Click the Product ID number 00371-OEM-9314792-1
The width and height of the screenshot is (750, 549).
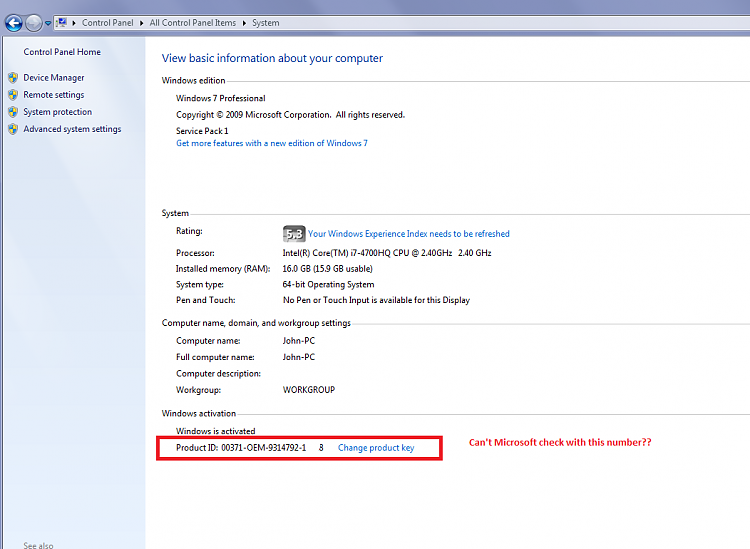(x=264, y=448)
